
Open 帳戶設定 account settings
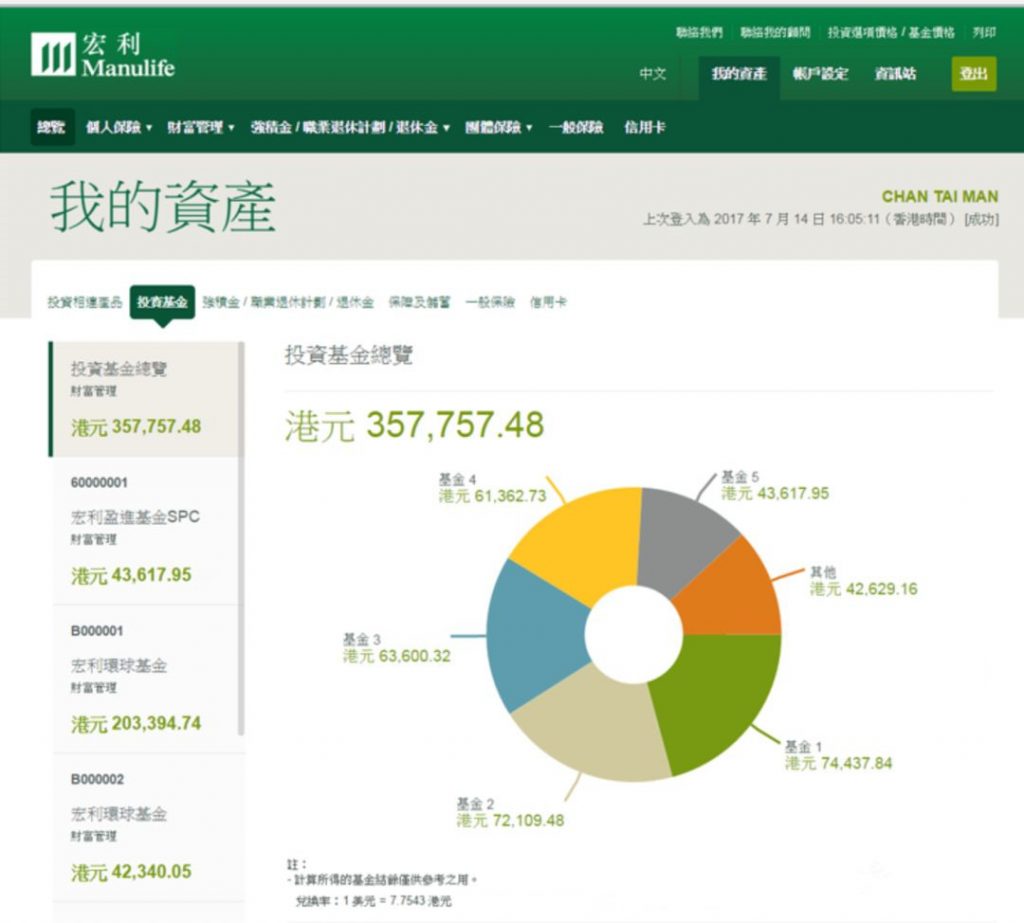[x=820, y=74]
